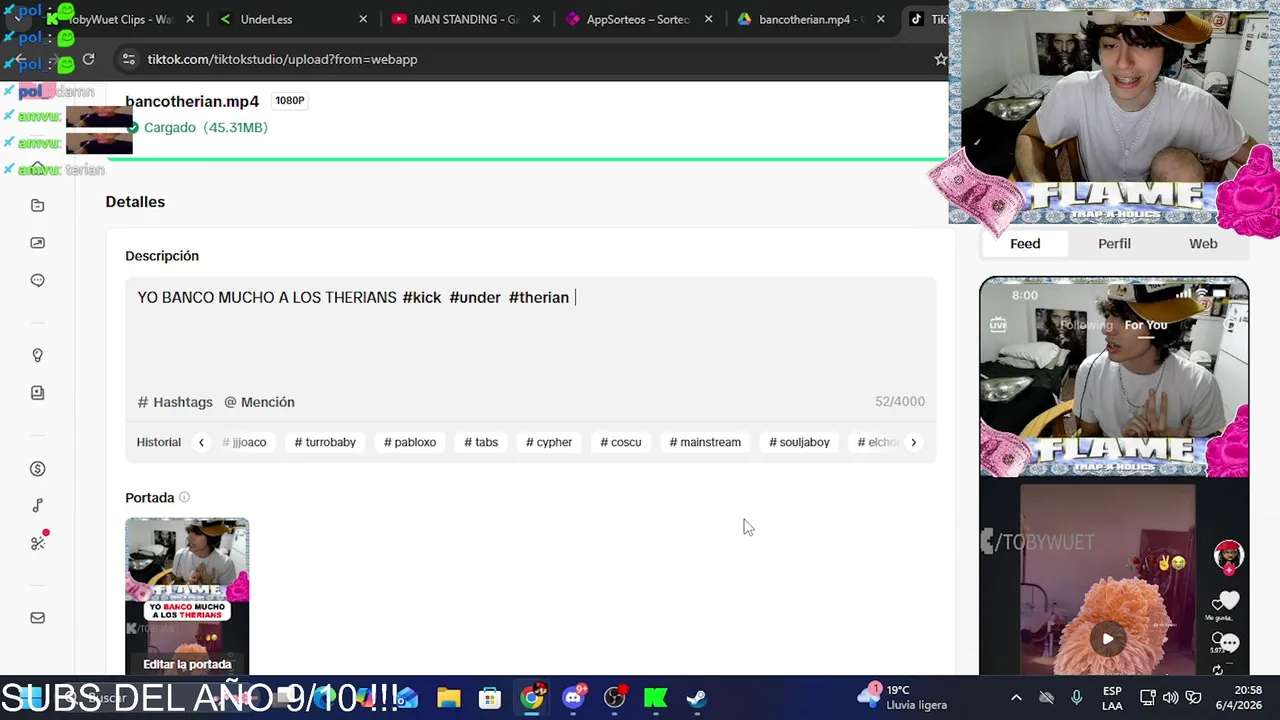Click the microphone icon in system tray
The width and height of the screenshot is (1280, 720).
[x=1076, y=697]
